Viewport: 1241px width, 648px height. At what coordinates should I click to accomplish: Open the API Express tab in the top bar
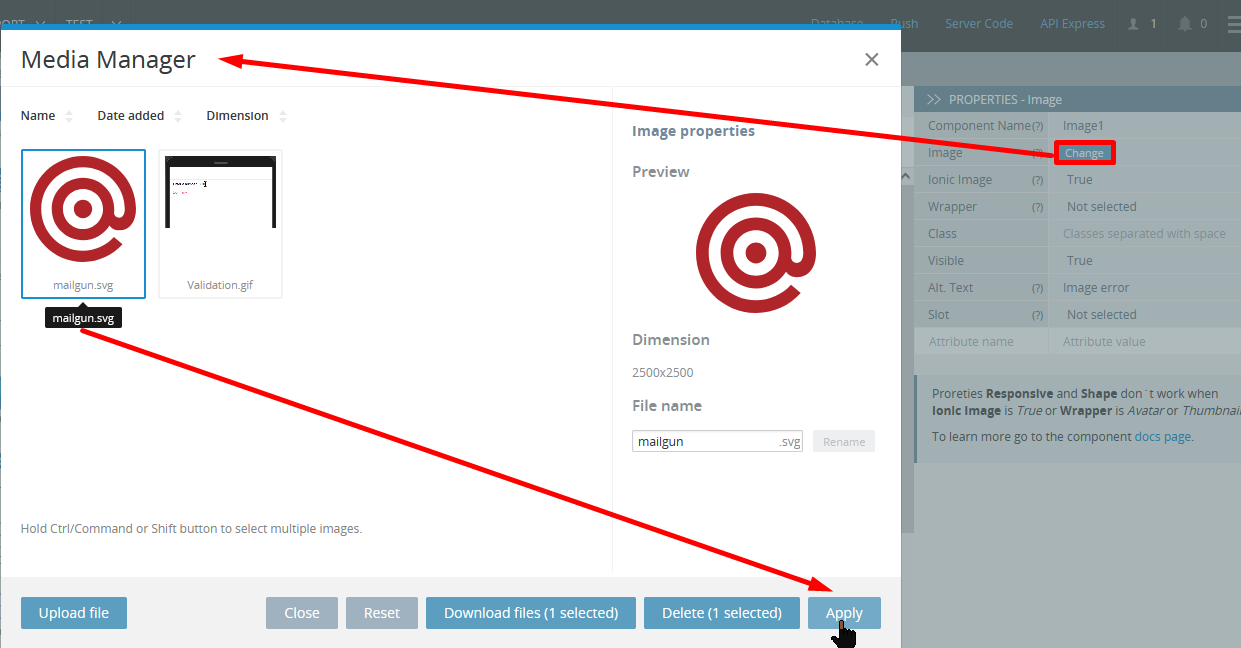1072,24
